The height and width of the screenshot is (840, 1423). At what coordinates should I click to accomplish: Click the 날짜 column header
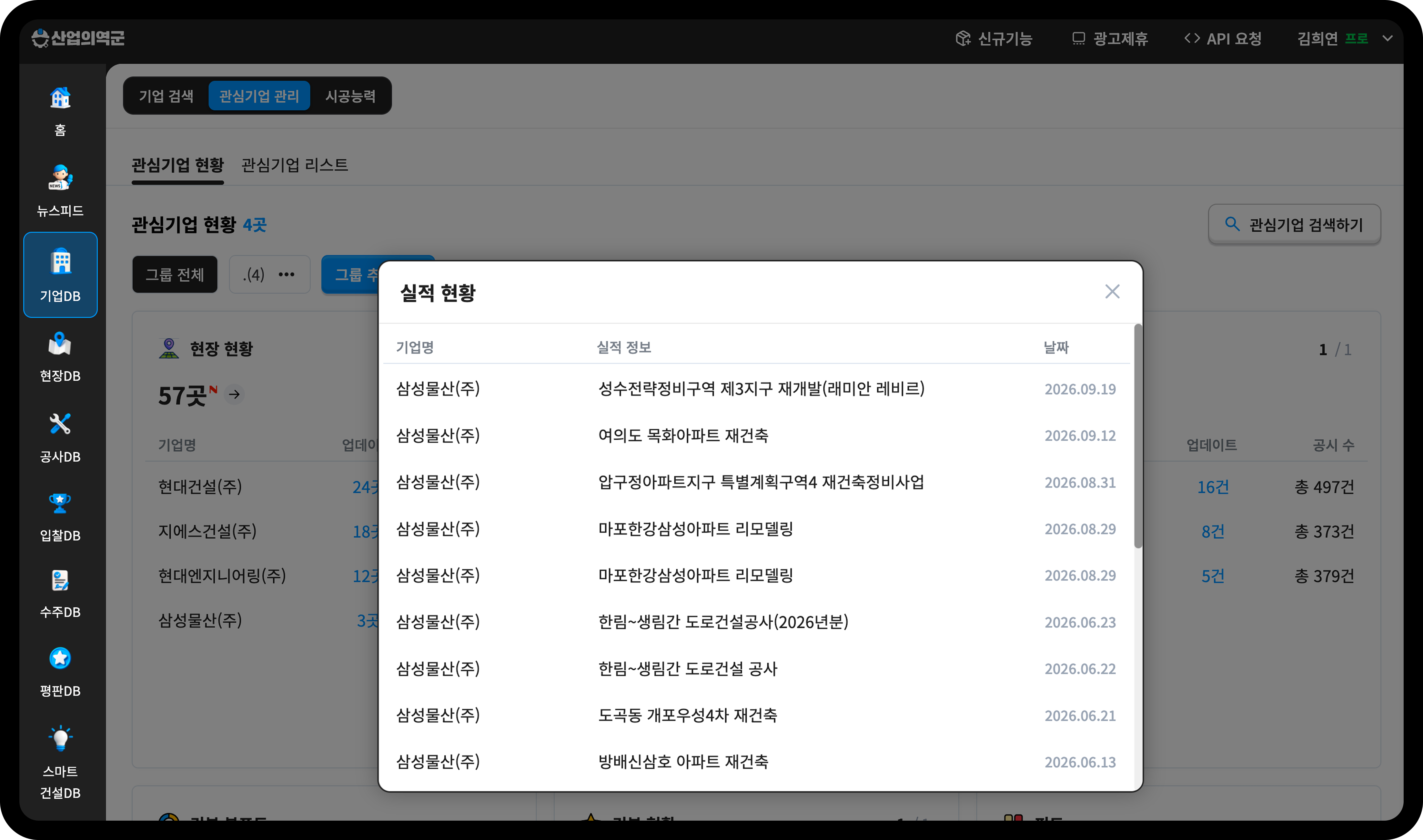coord(1056,347)
